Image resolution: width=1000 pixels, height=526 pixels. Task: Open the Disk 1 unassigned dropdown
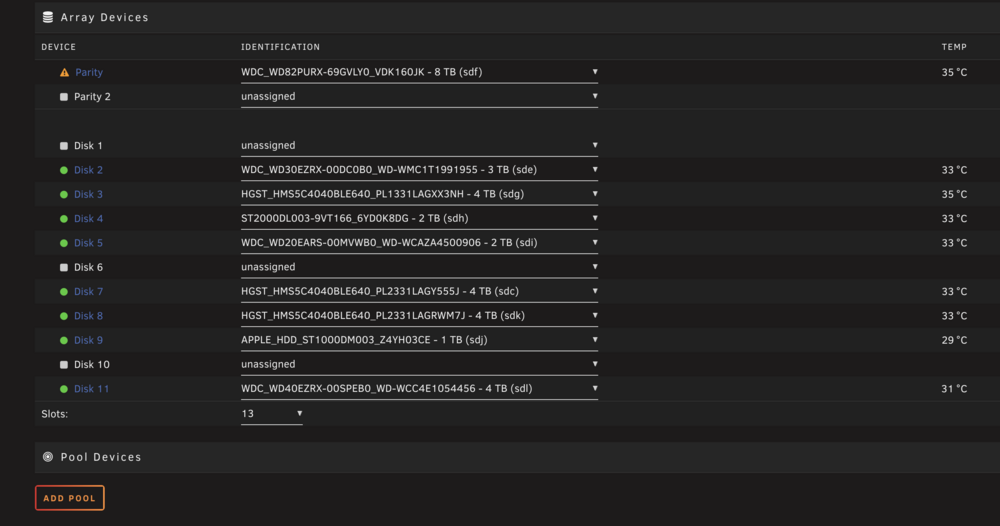point(419,145)
